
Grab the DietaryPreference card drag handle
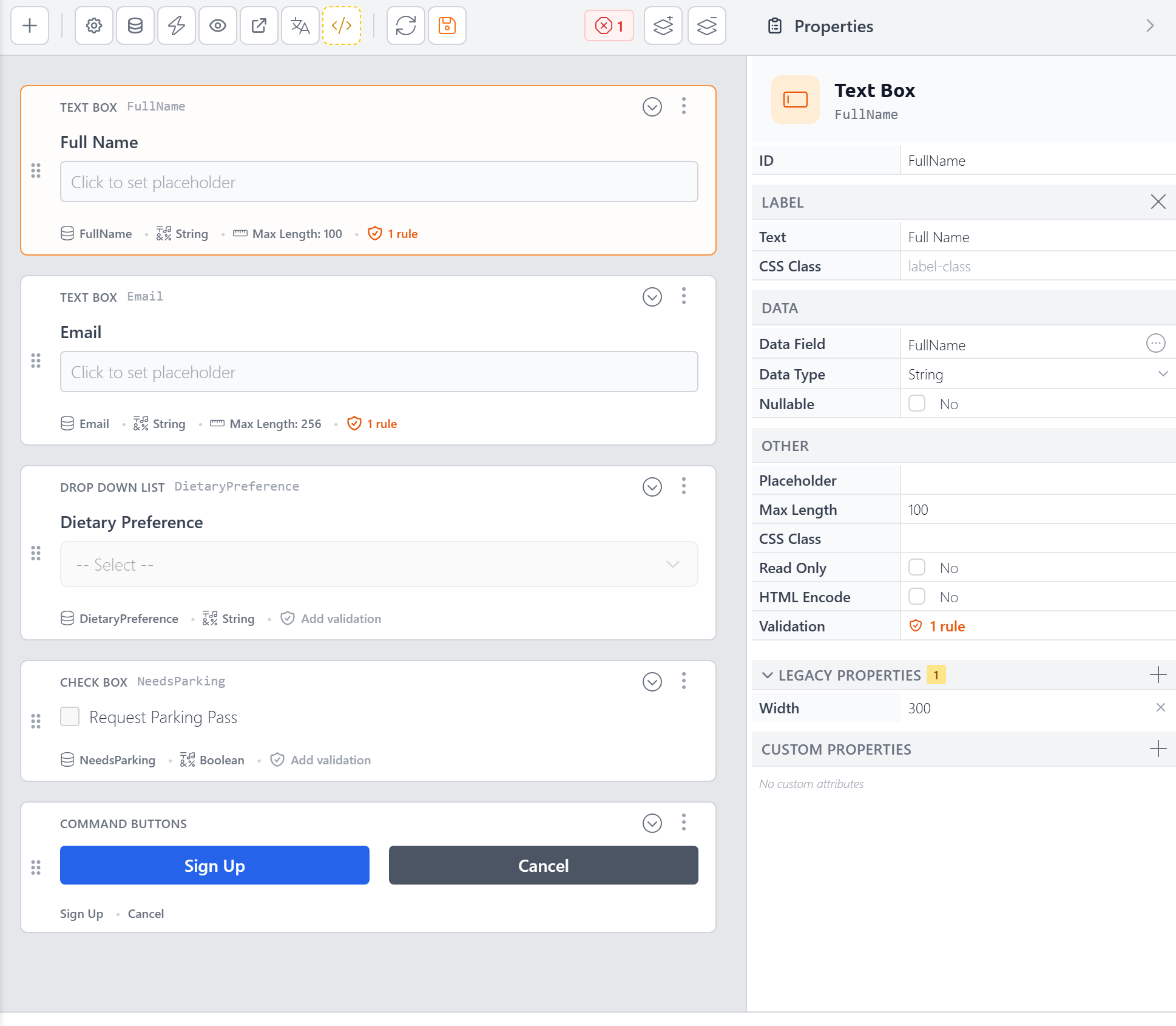(x=36, y=553)
